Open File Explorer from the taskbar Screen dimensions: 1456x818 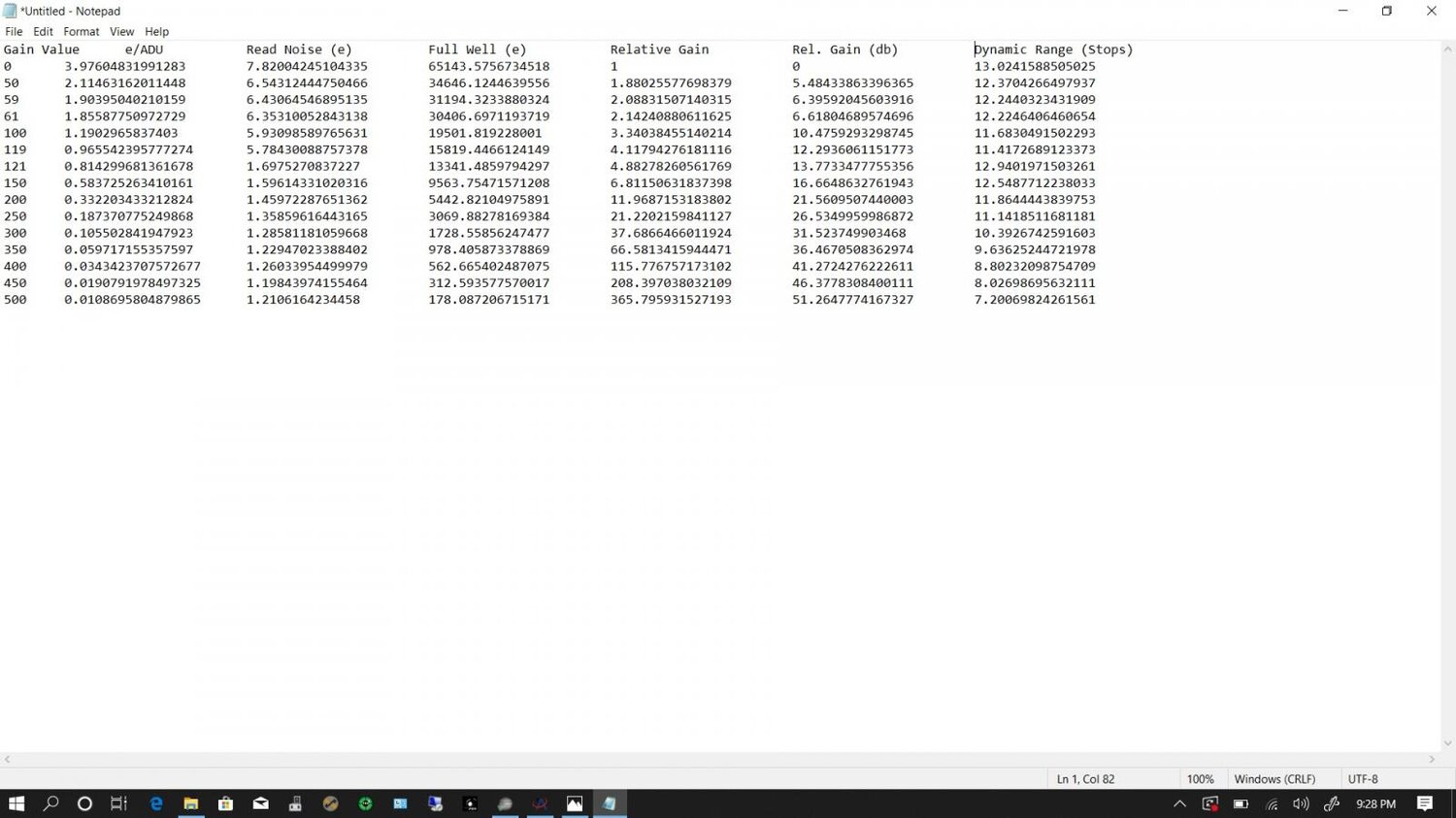pos(191,803)
